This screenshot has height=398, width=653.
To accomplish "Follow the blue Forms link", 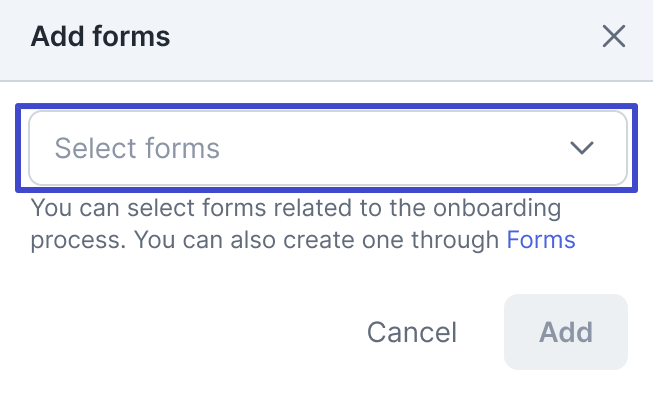I will 541,240.
